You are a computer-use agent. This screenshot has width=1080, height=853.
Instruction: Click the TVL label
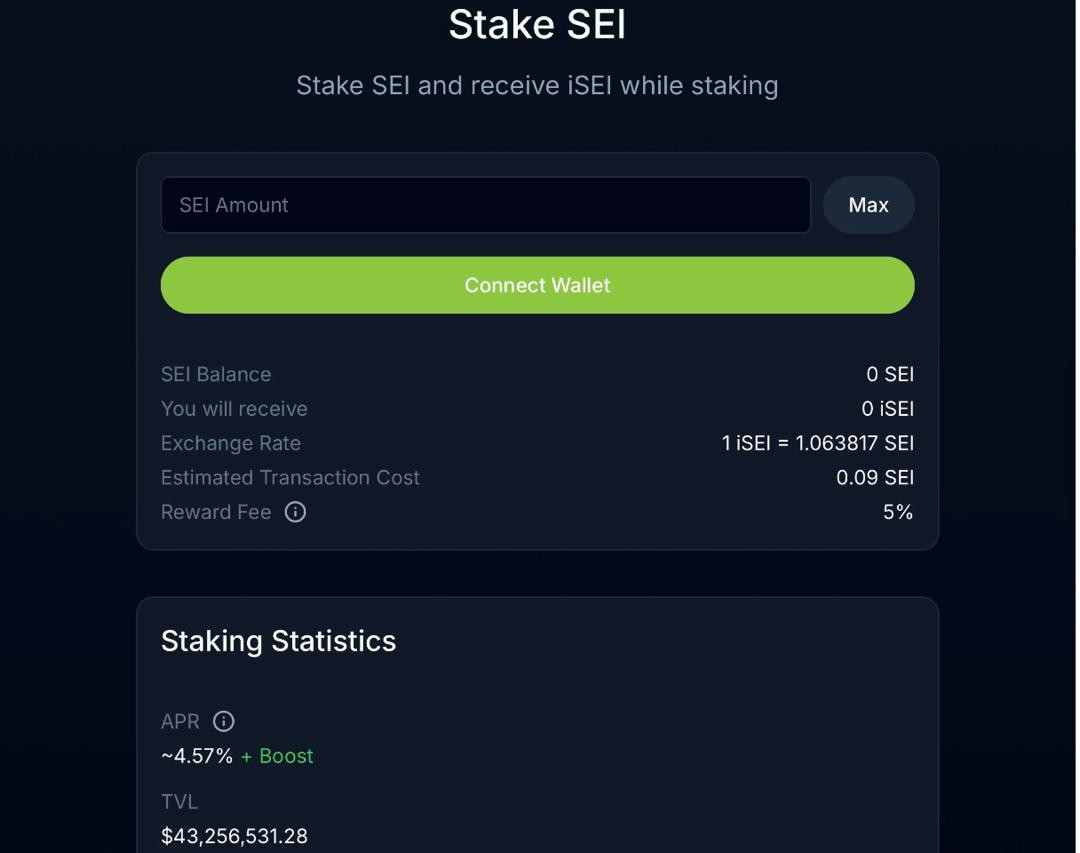(180, 802)
